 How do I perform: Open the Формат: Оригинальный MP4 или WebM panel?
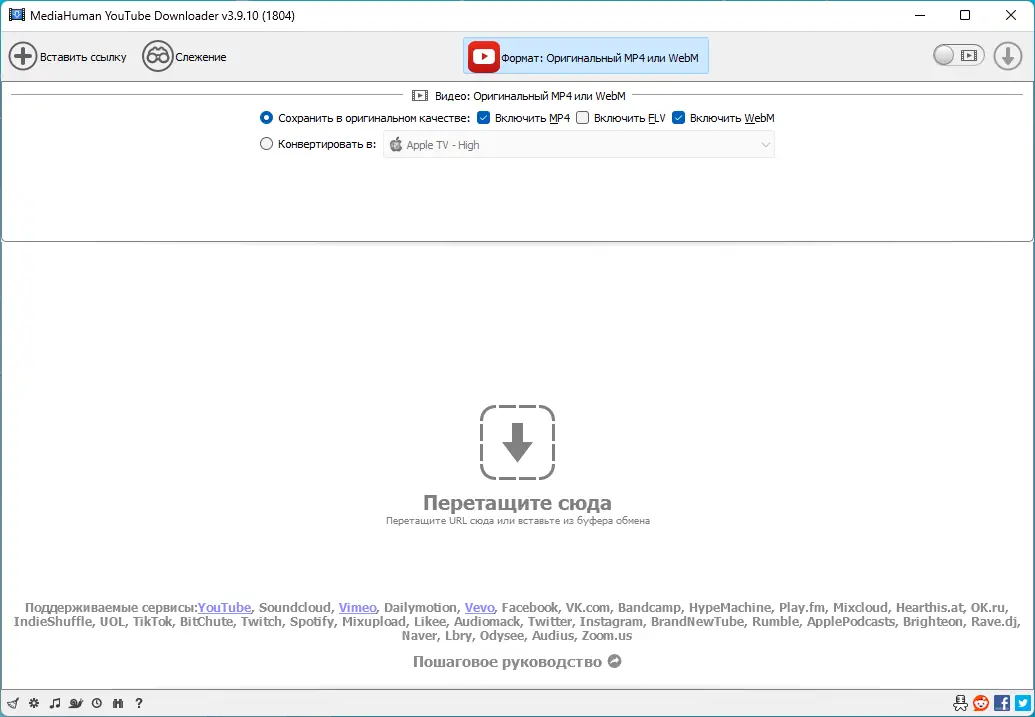(x=585, y=56)
